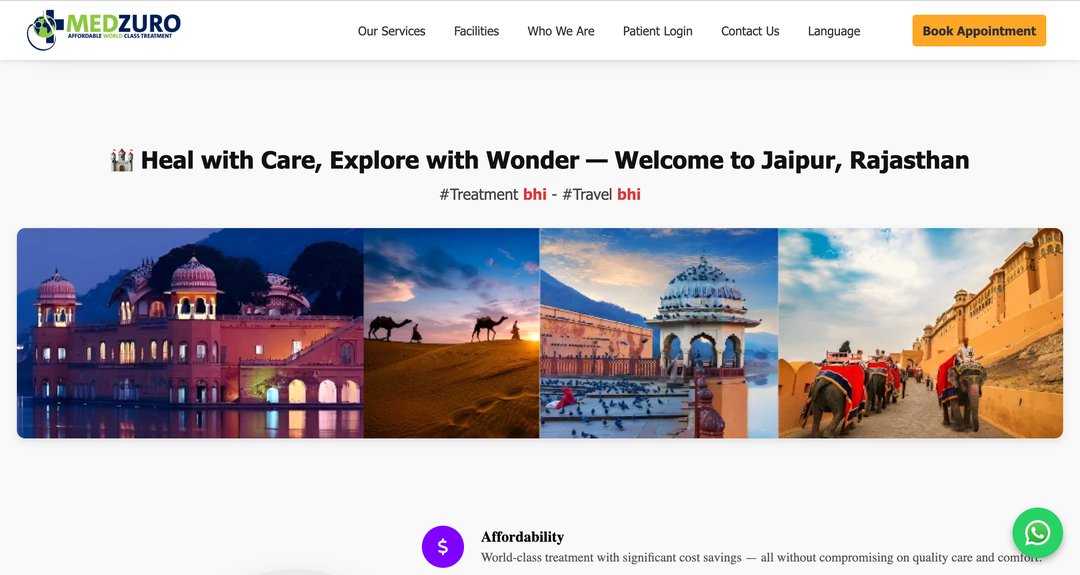
Task: Expand the Who We Are menu
Action: coord(561,31)
